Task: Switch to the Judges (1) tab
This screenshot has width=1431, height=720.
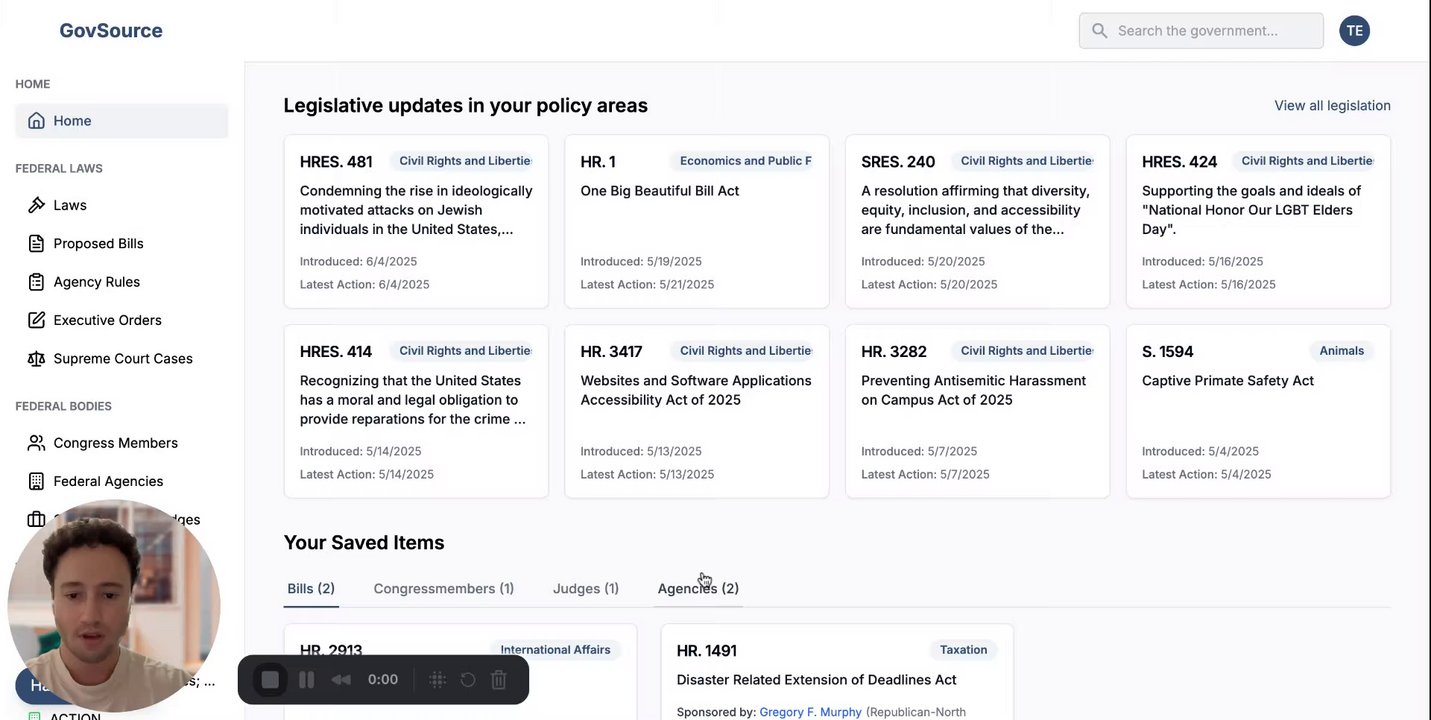Action: pyautogui.click(x=586, y=589)
